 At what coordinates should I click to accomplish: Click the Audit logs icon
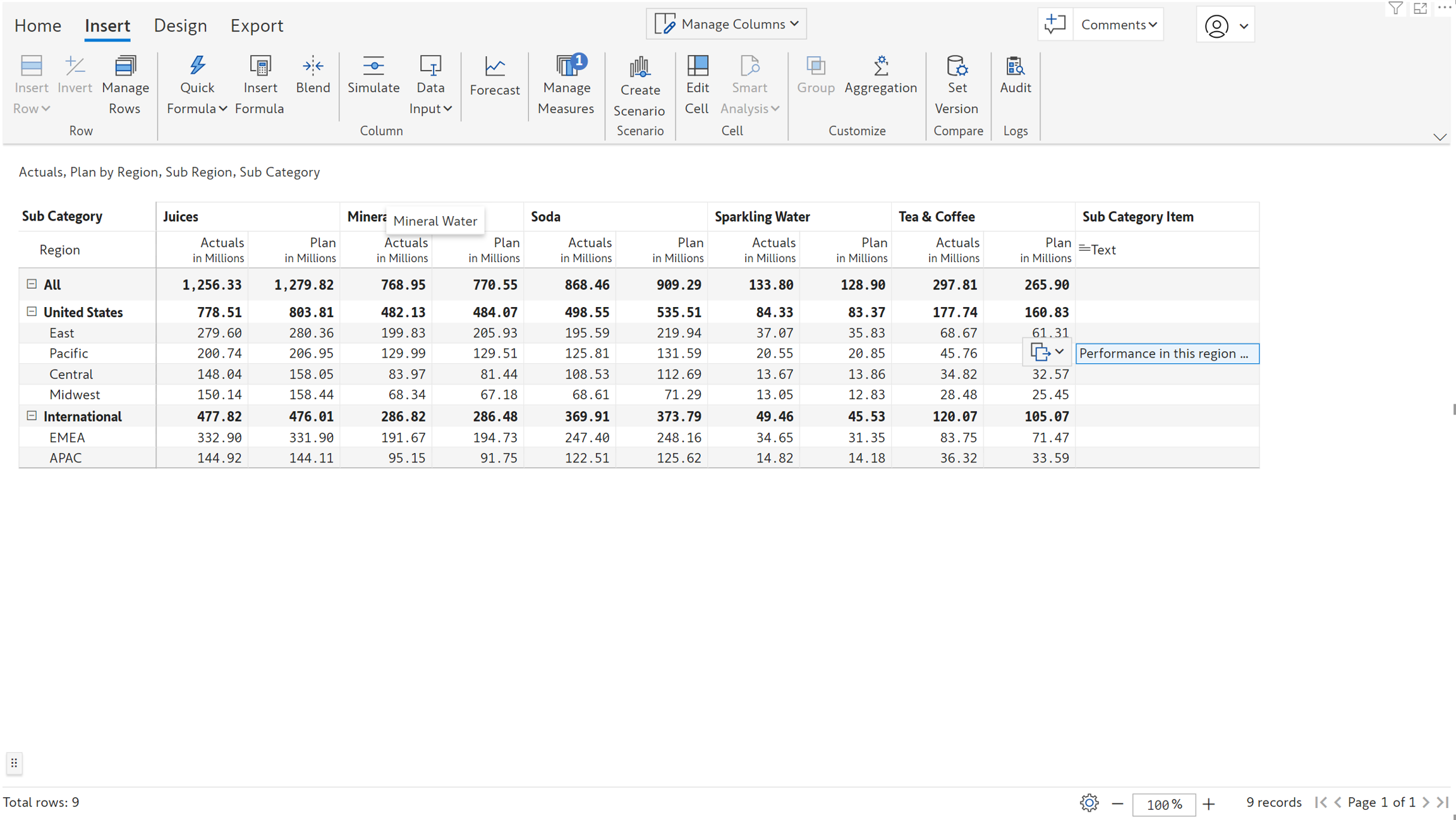[1015, 66]
